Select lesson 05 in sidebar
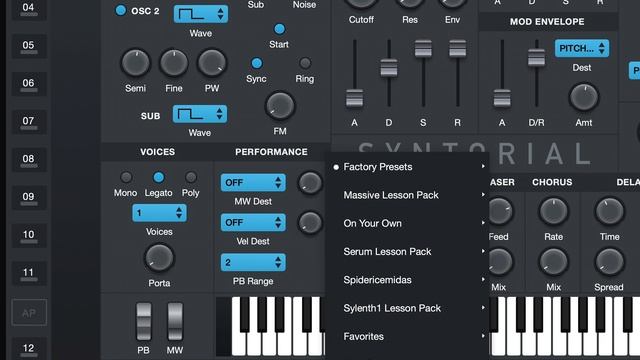640x360 pixels. pos(29,46)
